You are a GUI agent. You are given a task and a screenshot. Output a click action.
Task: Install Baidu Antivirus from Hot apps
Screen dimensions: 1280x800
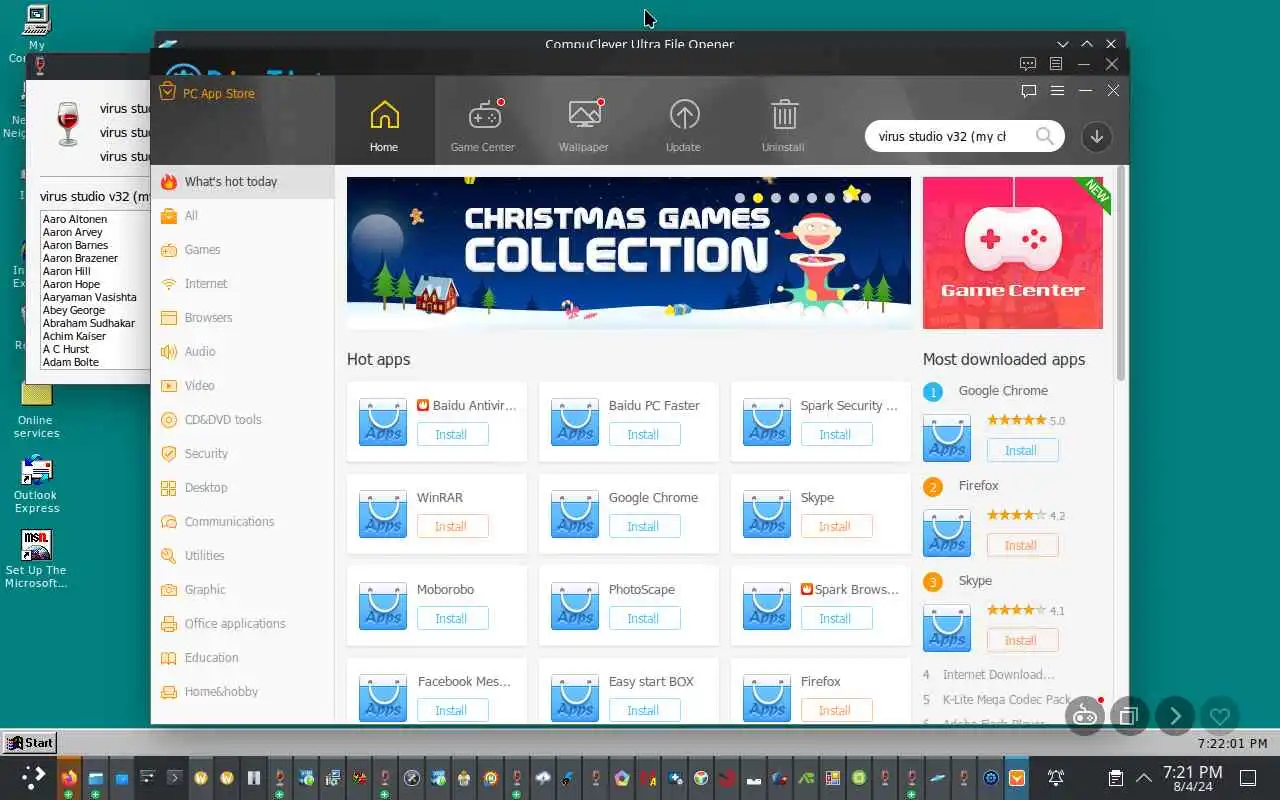pyautogui.click(x=452, y=434)
